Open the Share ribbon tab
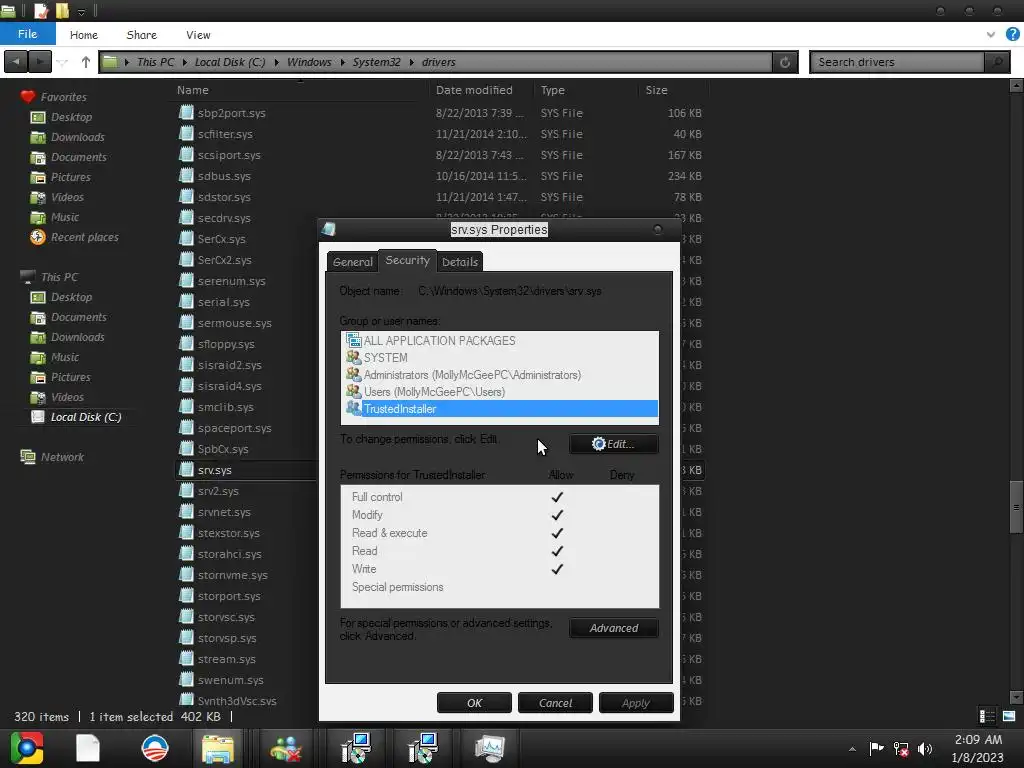1024x768 pixels. tap(142, 35)
